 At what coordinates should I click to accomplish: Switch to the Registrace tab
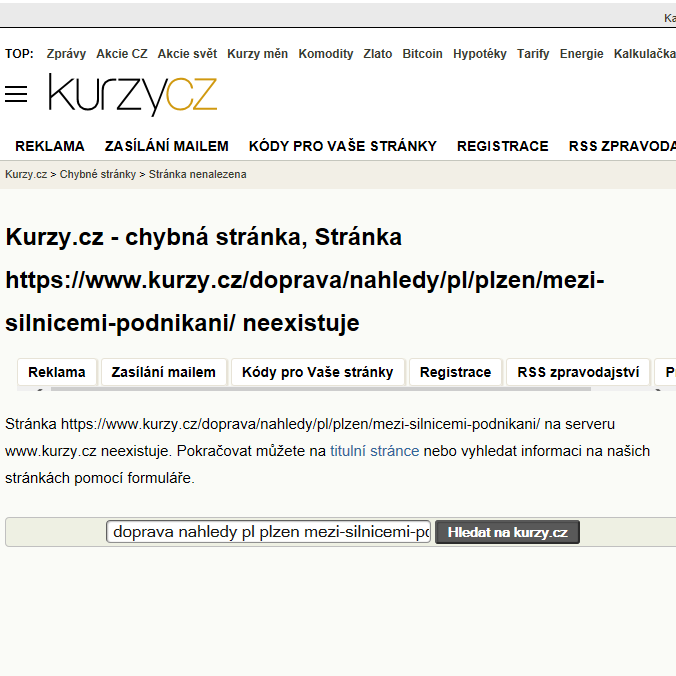click(455, 372)
